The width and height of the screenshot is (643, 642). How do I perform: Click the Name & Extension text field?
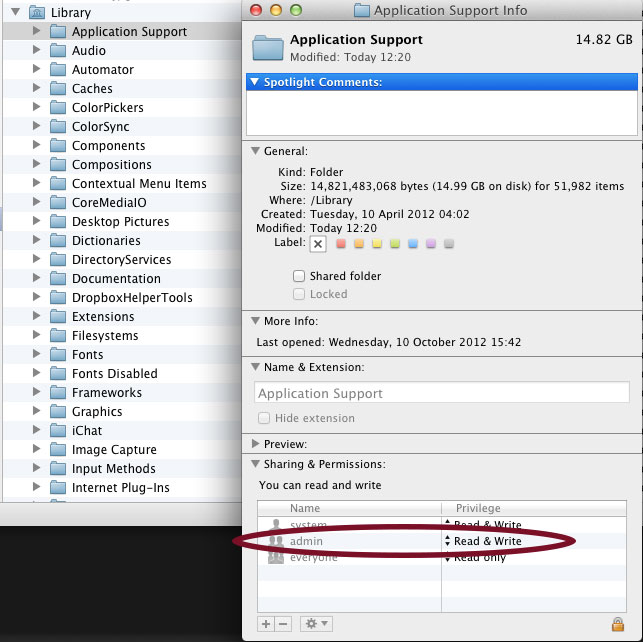click(442, 393)
